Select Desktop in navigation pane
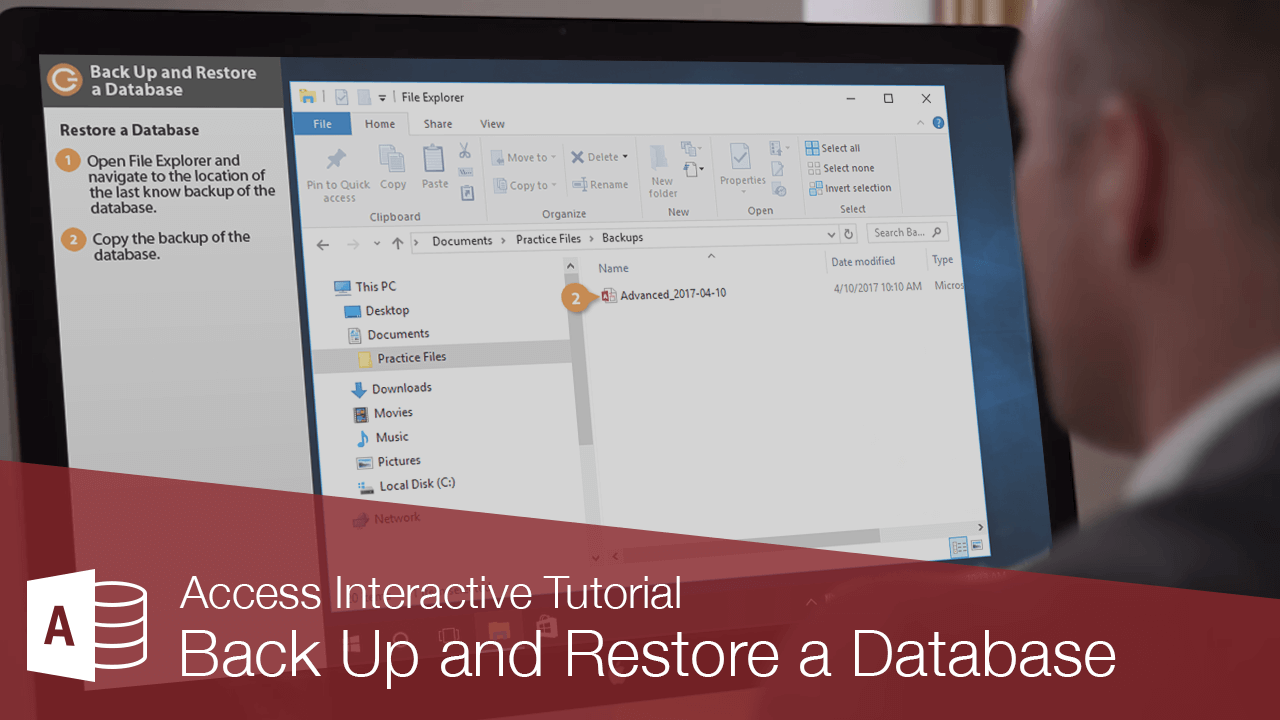 point(376,311)
